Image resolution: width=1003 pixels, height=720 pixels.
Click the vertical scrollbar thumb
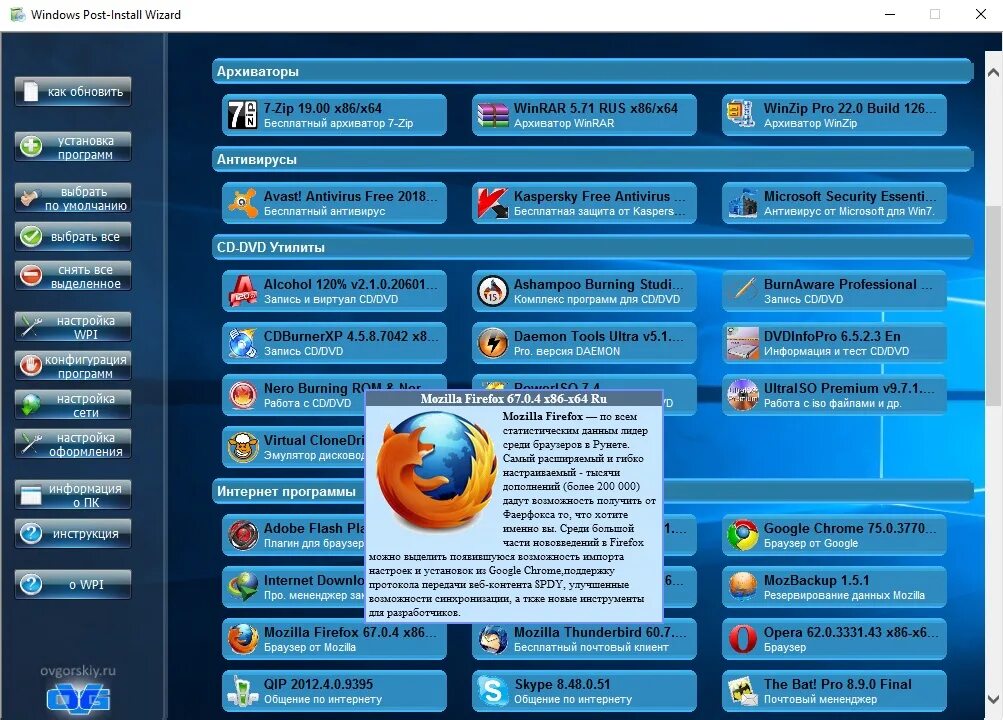point(993,305)
